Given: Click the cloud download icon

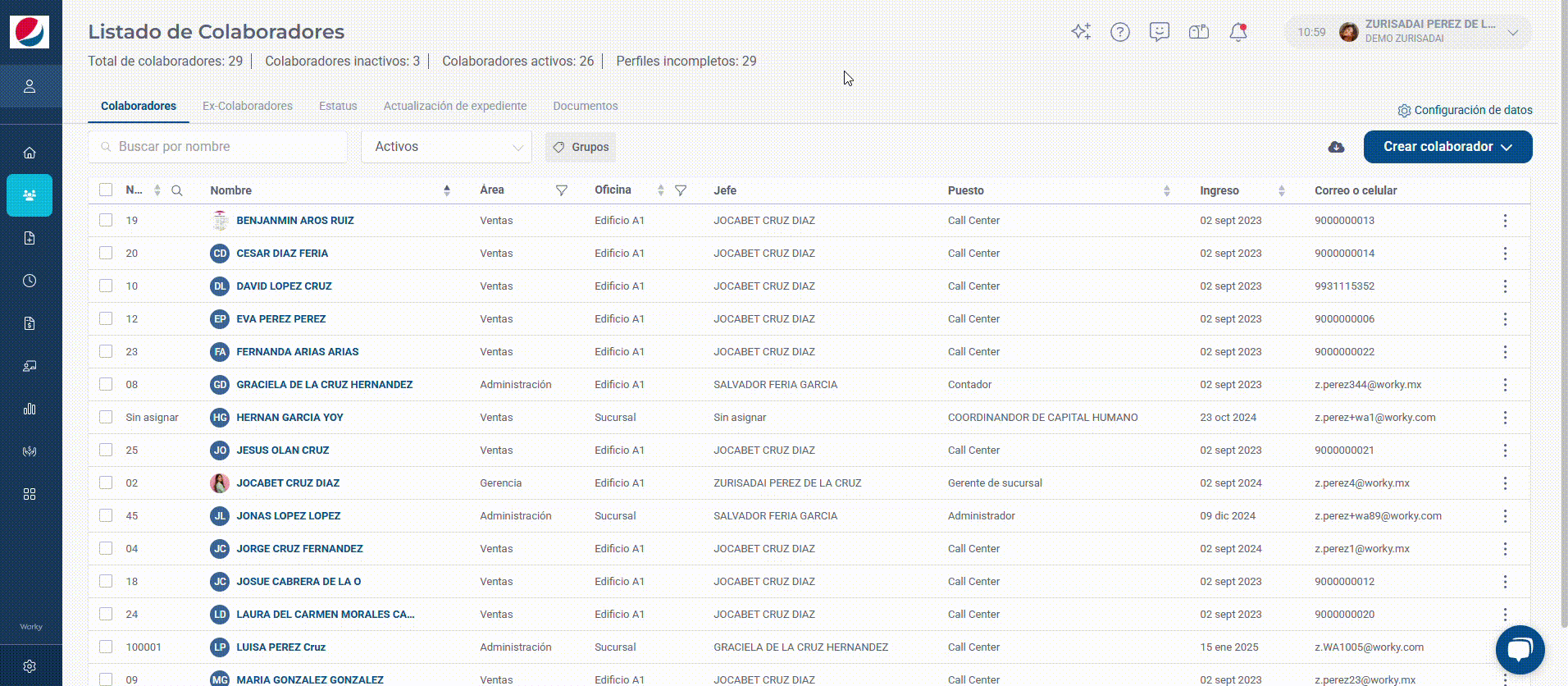Looking at the screenshot, I should coord(1336,147).
